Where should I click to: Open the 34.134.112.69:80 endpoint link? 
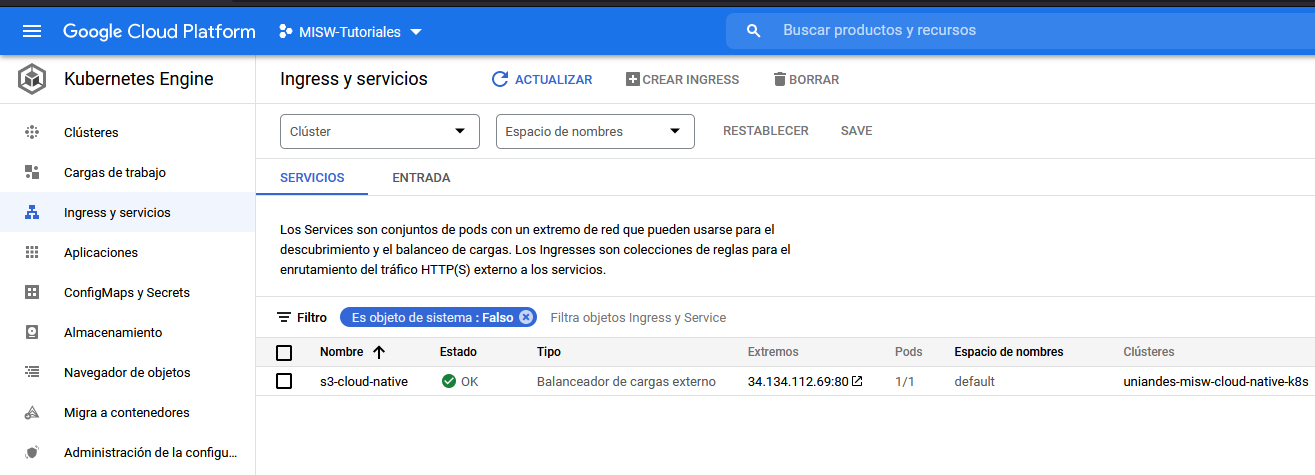pos(798,381)
